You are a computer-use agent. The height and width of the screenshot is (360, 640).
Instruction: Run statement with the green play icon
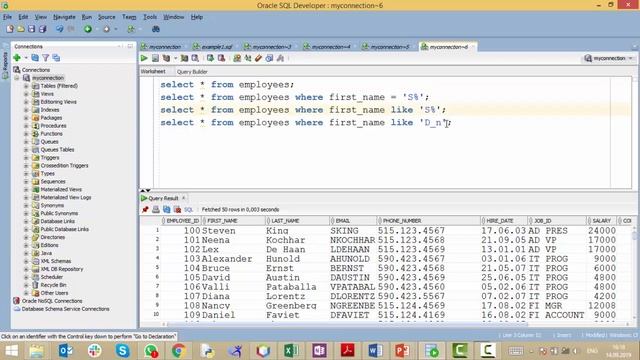pyautogui.click(x=144, y=58)
